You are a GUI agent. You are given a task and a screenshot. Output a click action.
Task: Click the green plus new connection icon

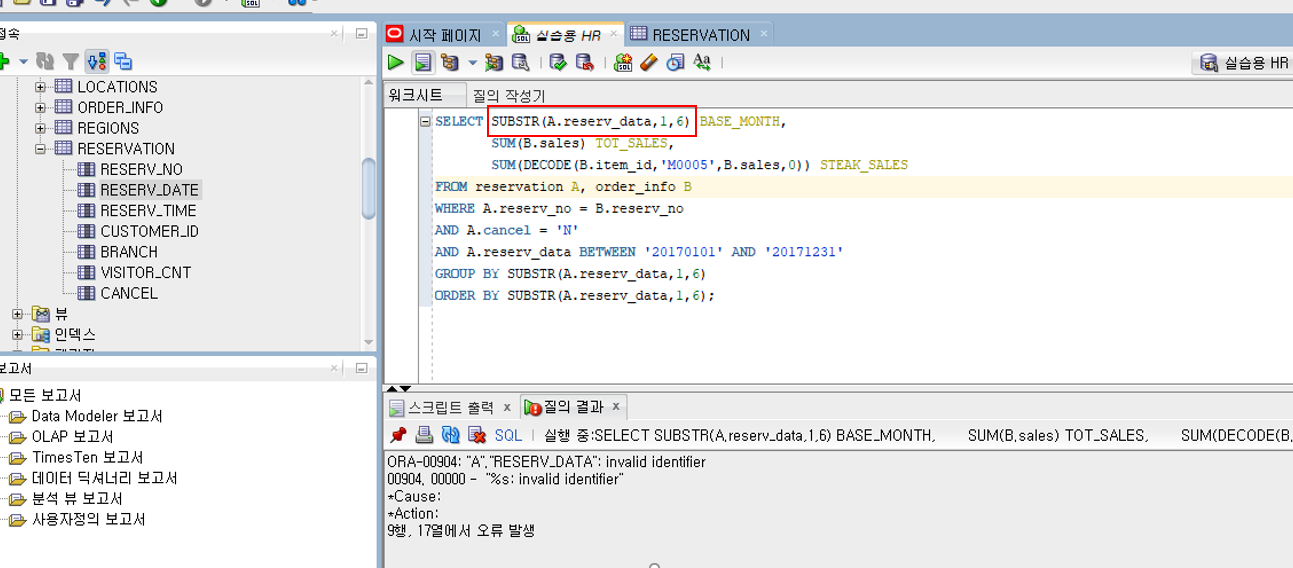(x=3, y=62)
